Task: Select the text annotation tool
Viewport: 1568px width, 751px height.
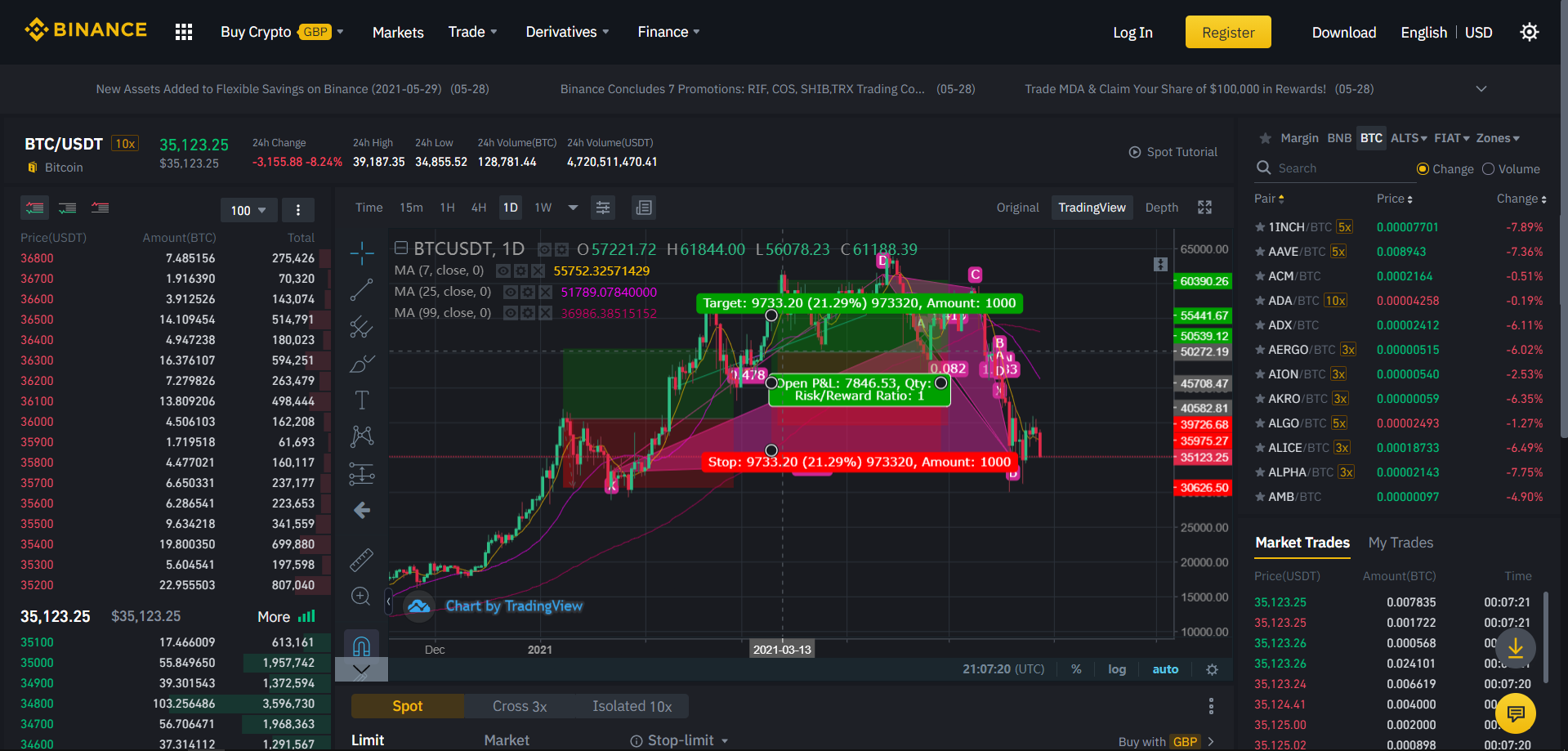Action: click(x=361, y=400)
